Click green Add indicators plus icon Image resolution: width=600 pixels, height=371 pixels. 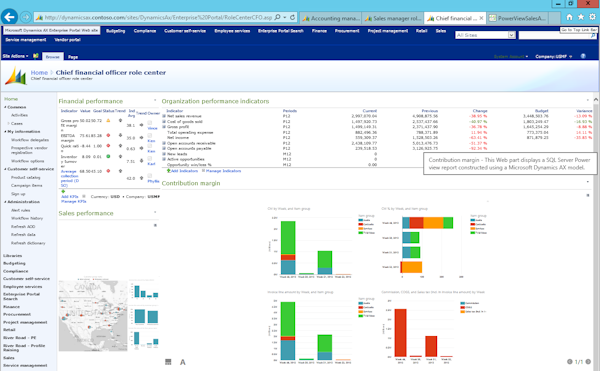168,171
